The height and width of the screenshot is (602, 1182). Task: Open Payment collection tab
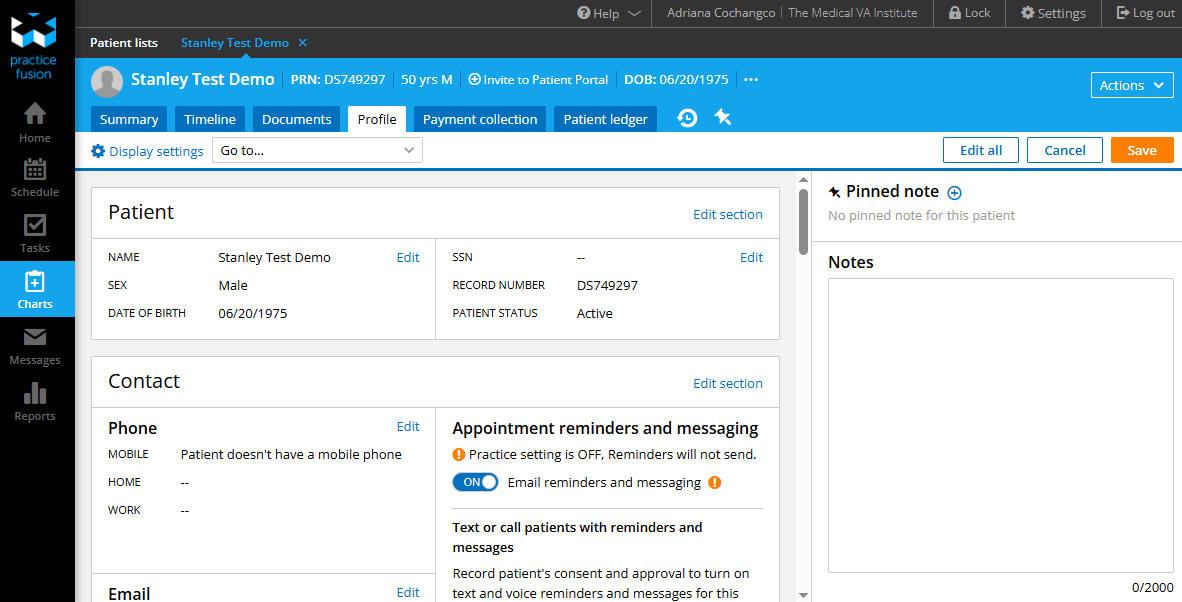point(479,119)
